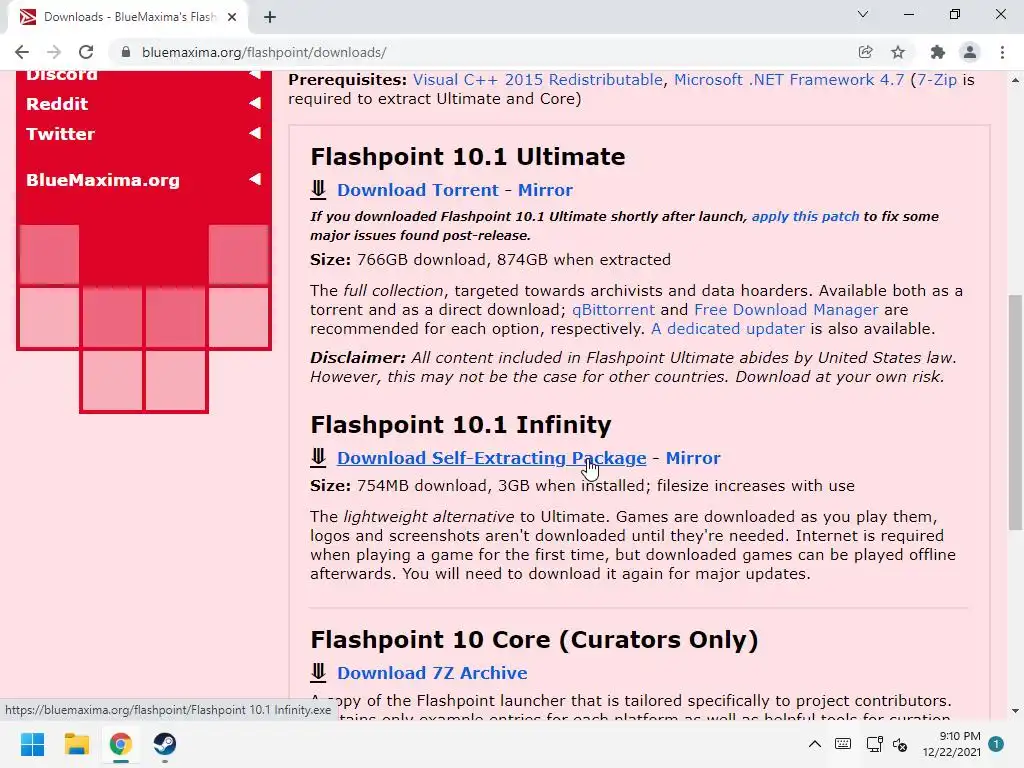Open the notification badge in tray
Screen dimensions: 1024x768
(x=996, y=743)
